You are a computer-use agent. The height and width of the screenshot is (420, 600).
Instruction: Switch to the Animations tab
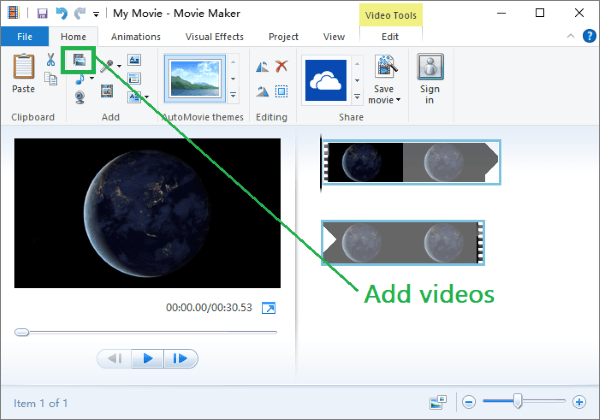coord(135,37)
